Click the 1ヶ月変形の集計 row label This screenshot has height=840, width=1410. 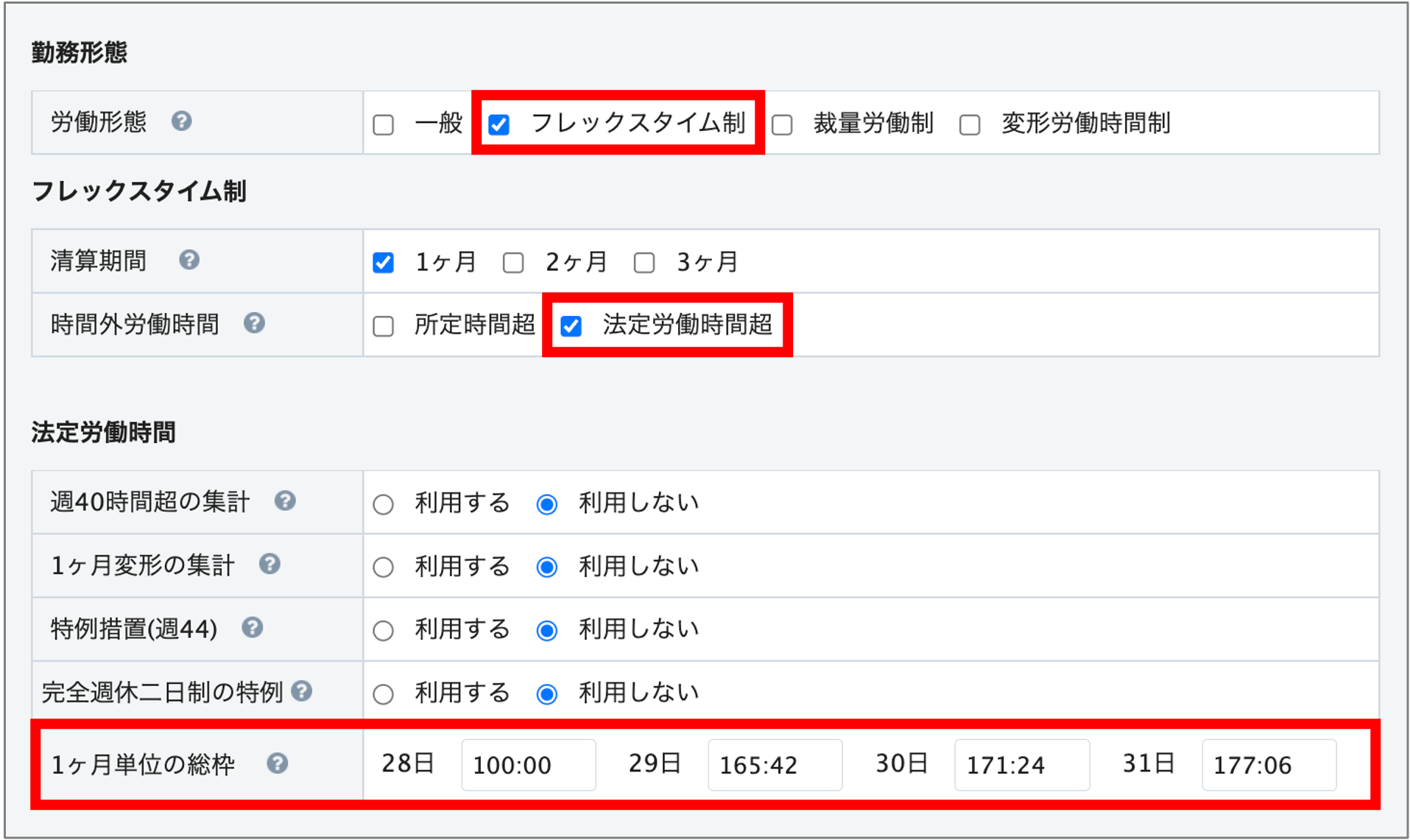click(x=143, y=565)
